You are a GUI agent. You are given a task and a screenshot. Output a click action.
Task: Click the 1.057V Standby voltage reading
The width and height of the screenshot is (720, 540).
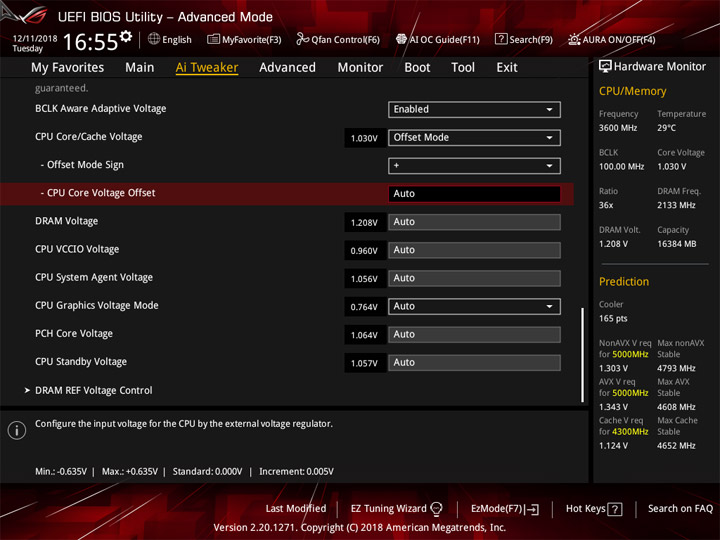click(x=364, y=363)
